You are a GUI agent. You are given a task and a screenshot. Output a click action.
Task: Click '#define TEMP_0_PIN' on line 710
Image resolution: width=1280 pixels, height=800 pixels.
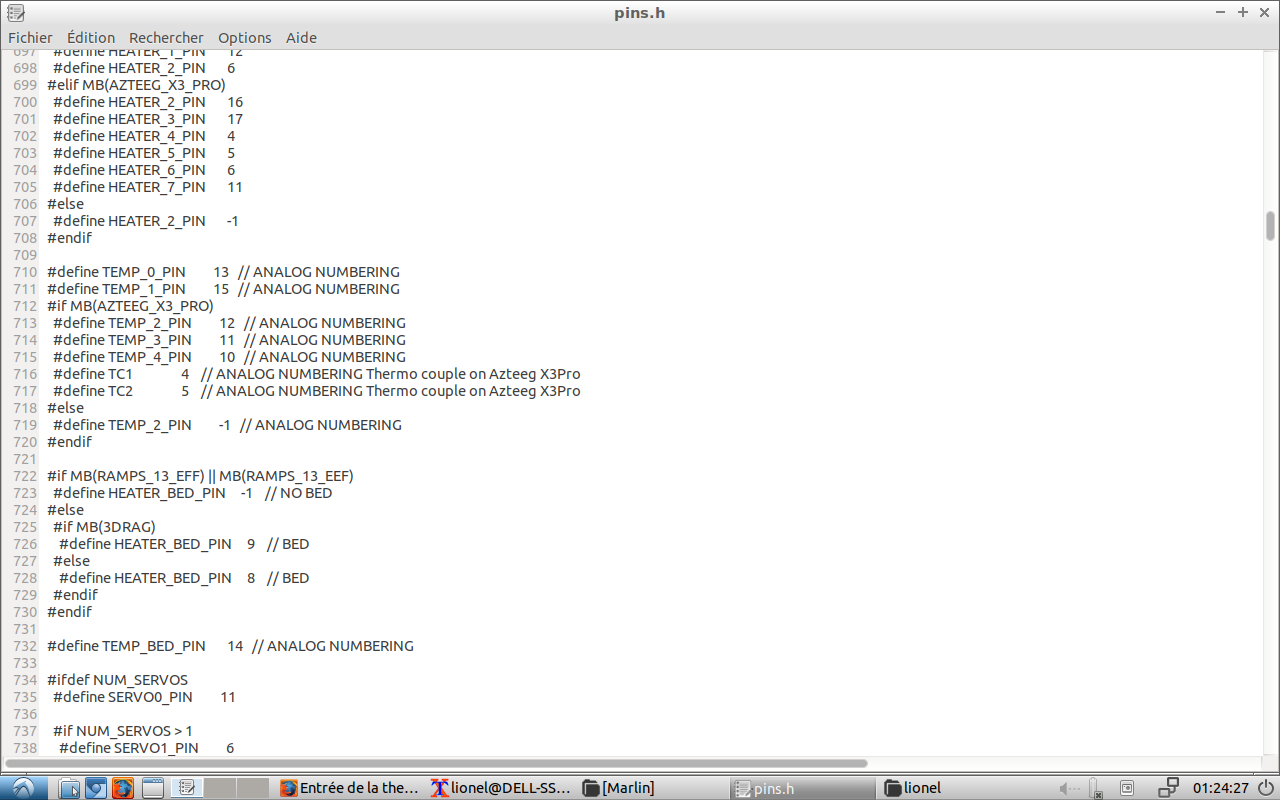click(116, 272)
